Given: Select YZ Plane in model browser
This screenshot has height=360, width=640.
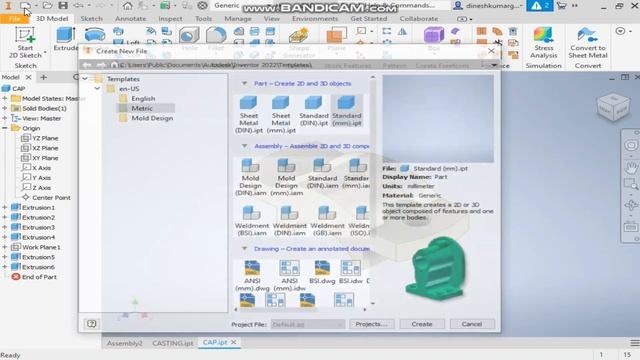Looking at the screenshot, I should click(45, 138).
